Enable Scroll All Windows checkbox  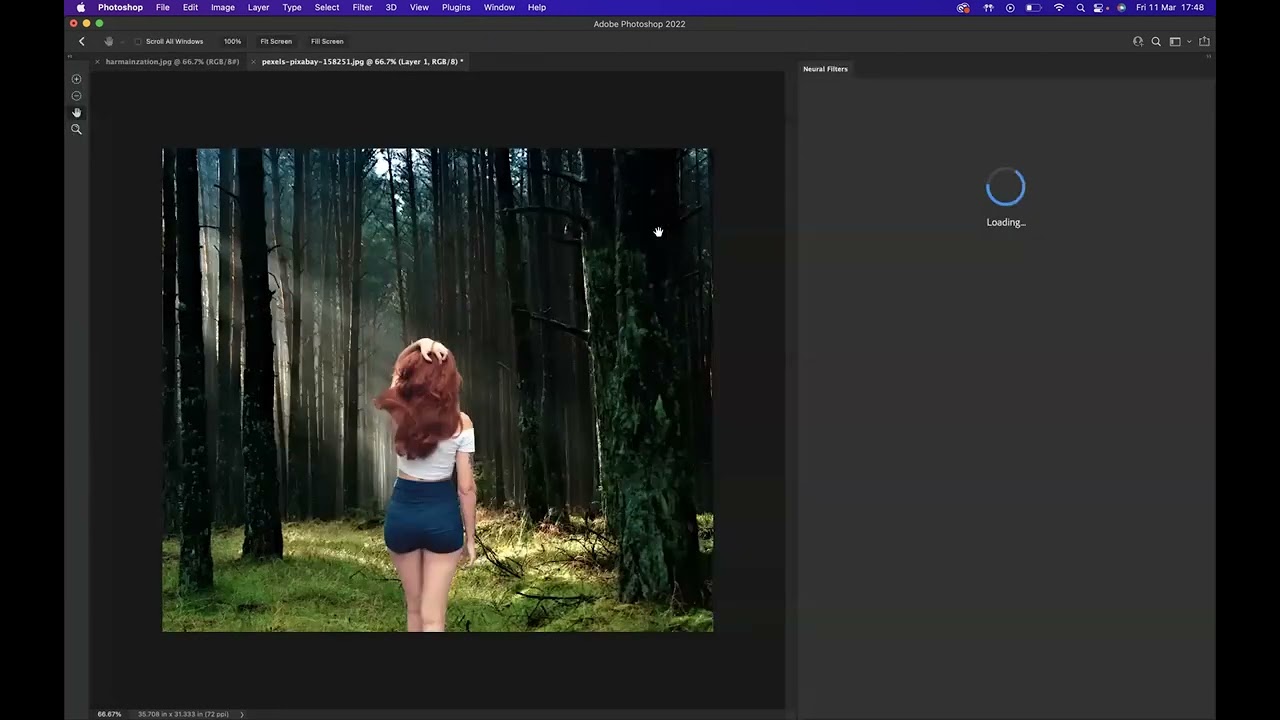click(138, 41)
